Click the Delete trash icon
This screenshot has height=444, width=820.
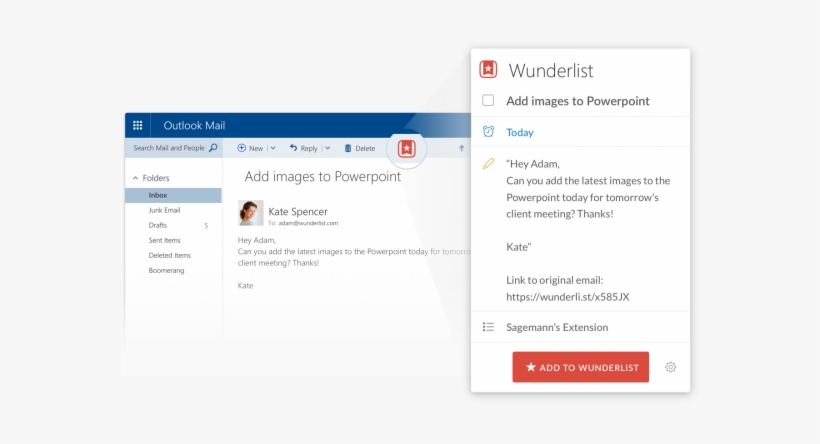[348, 148]
